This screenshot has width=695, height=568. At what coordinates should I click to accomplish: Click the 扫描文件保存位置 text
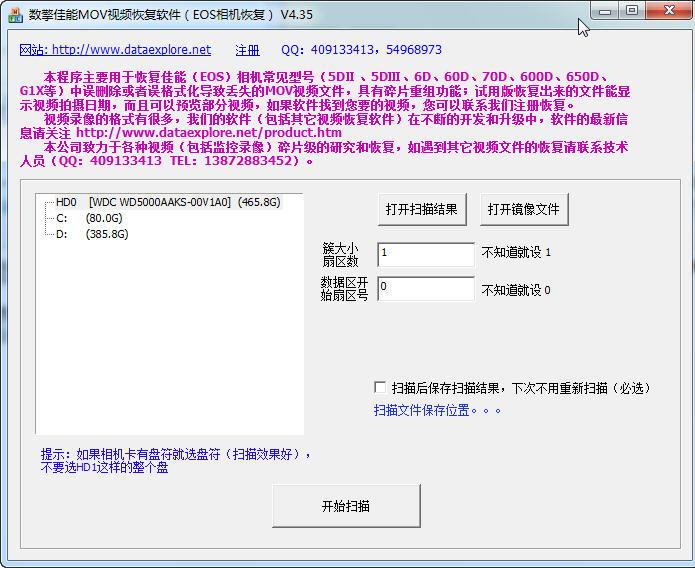[437, 410]
